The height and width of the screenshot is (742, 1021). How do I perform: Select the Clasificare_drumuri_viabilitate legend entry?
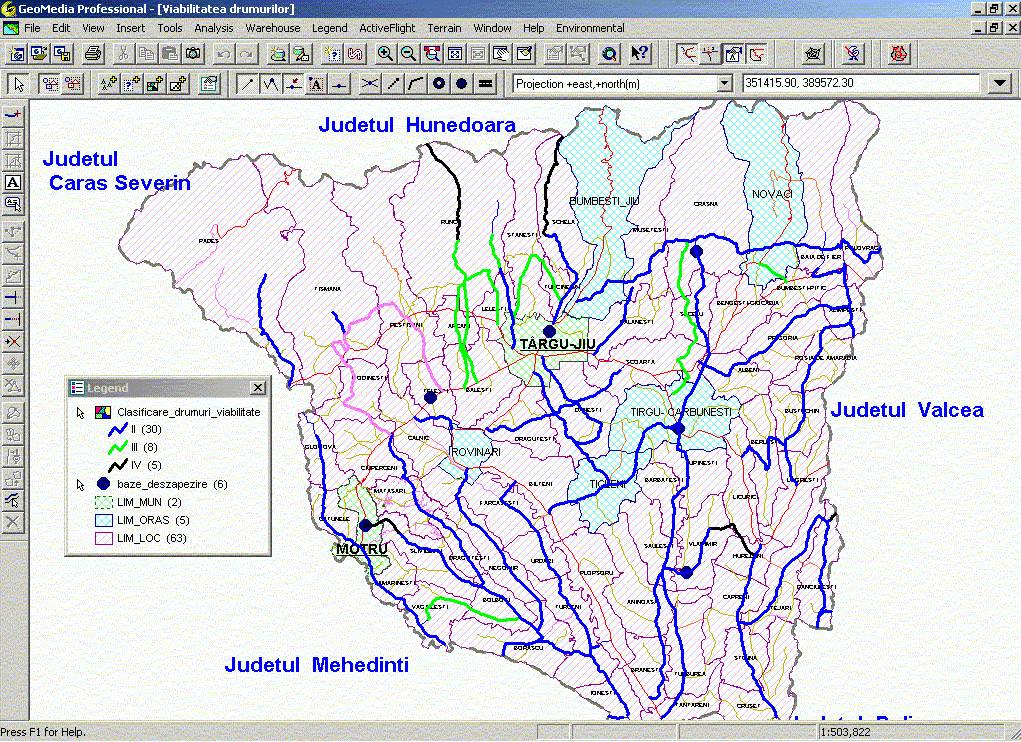189,413
